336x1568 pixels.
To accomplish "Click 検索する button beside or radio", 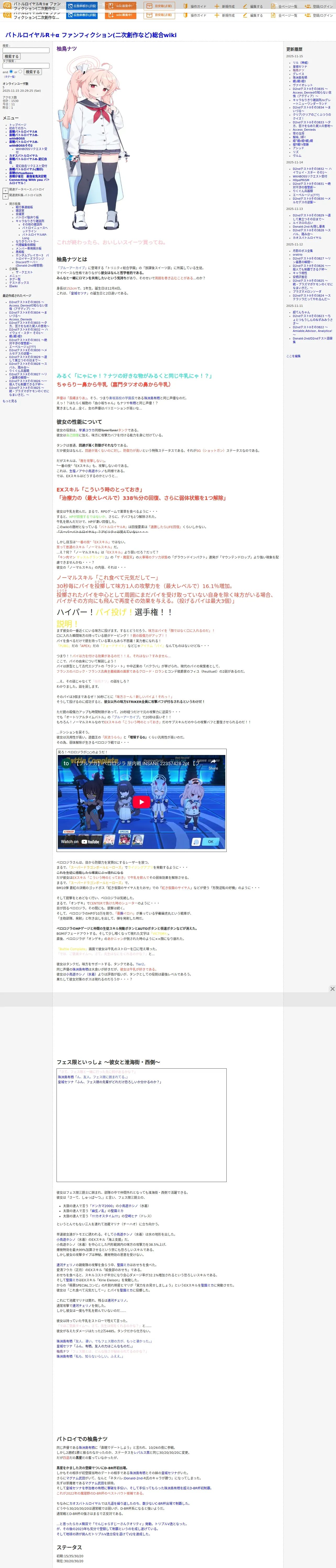I will pyautogui.click(x=32, y=72).
